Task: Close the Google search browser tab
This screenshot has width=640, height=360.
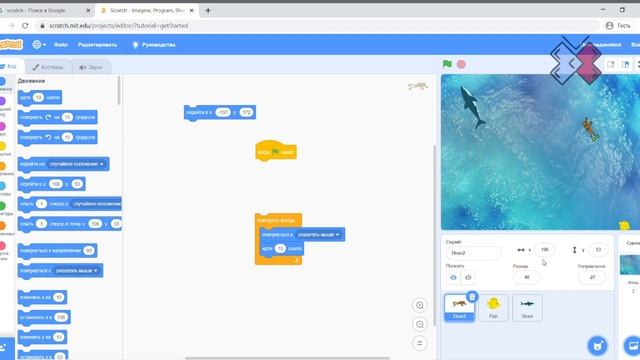Action: point(88,11)
